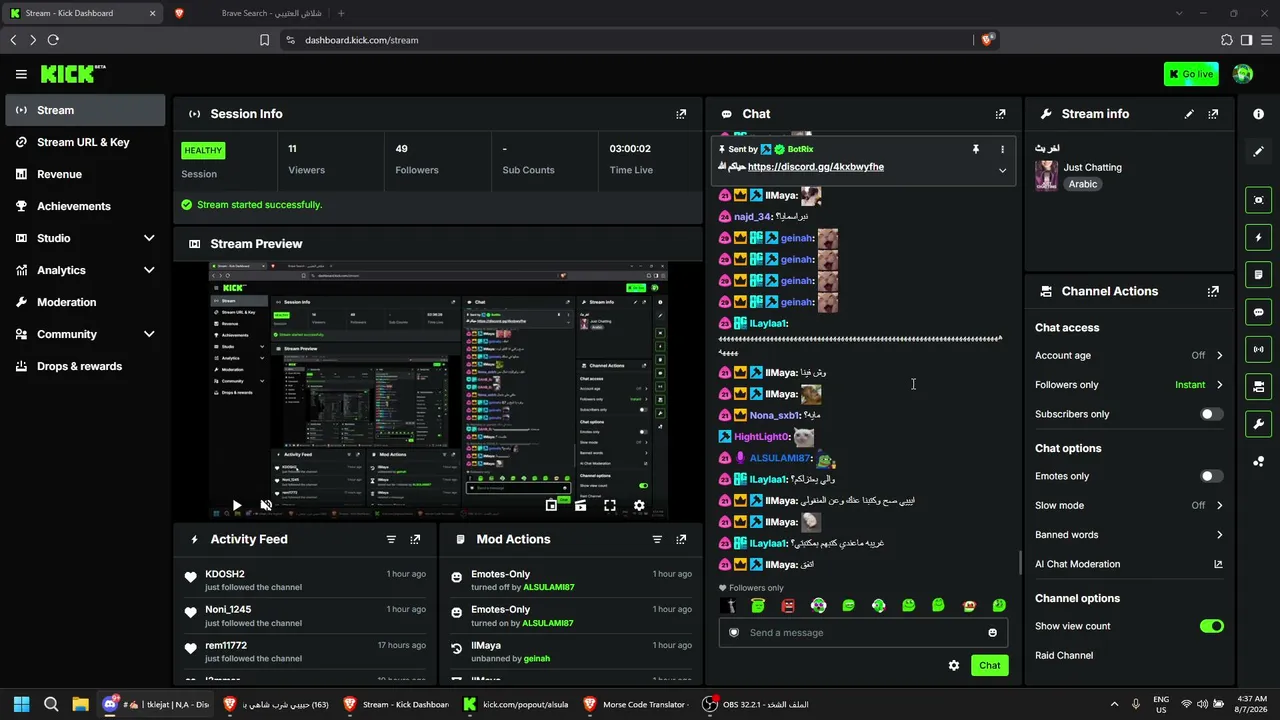Filter the Activity Feed
This screenshot has width=1280, height=720.
coord(391,539)
